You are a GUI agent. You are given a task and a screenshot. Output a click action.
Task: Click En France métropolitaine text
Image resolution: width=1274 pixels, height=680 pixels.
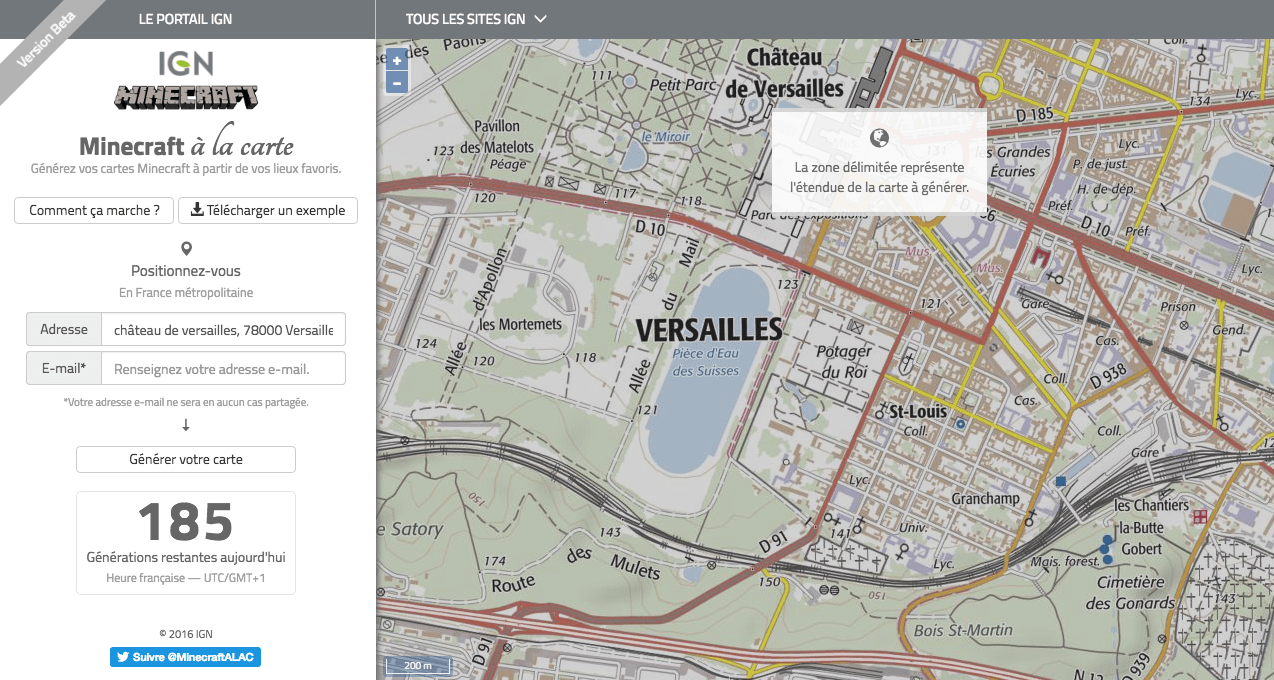click(186, 293)
